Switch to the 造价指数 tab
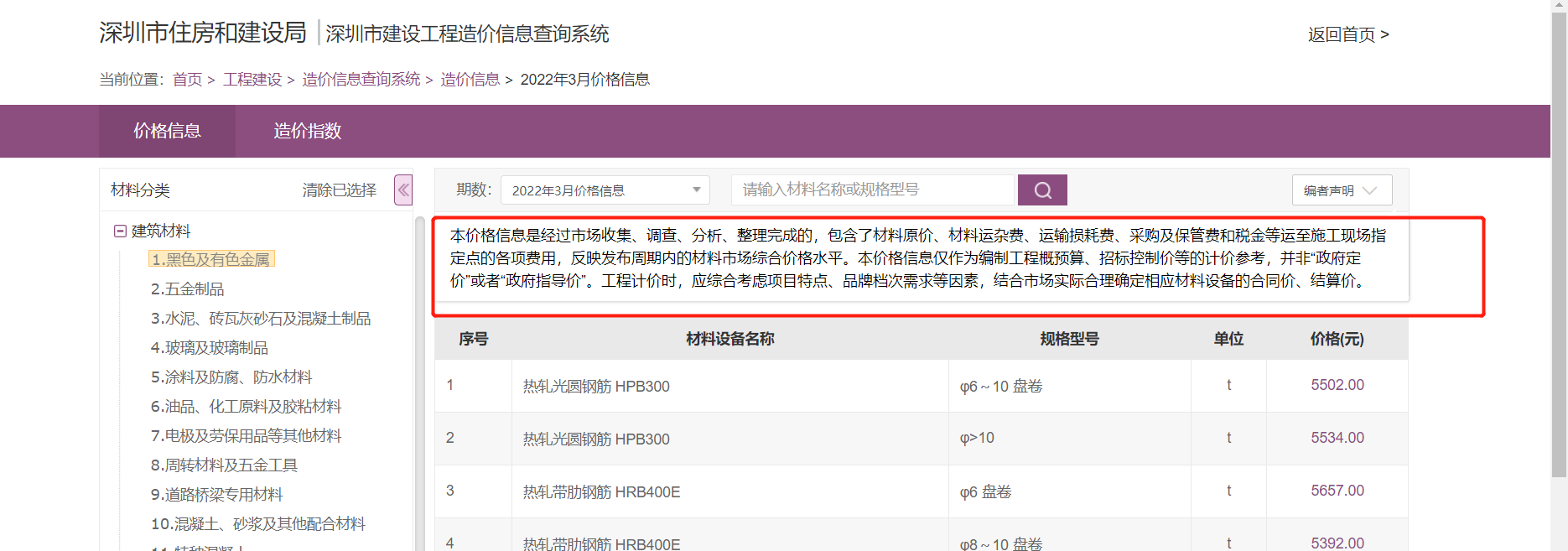 tap(307, 131)
